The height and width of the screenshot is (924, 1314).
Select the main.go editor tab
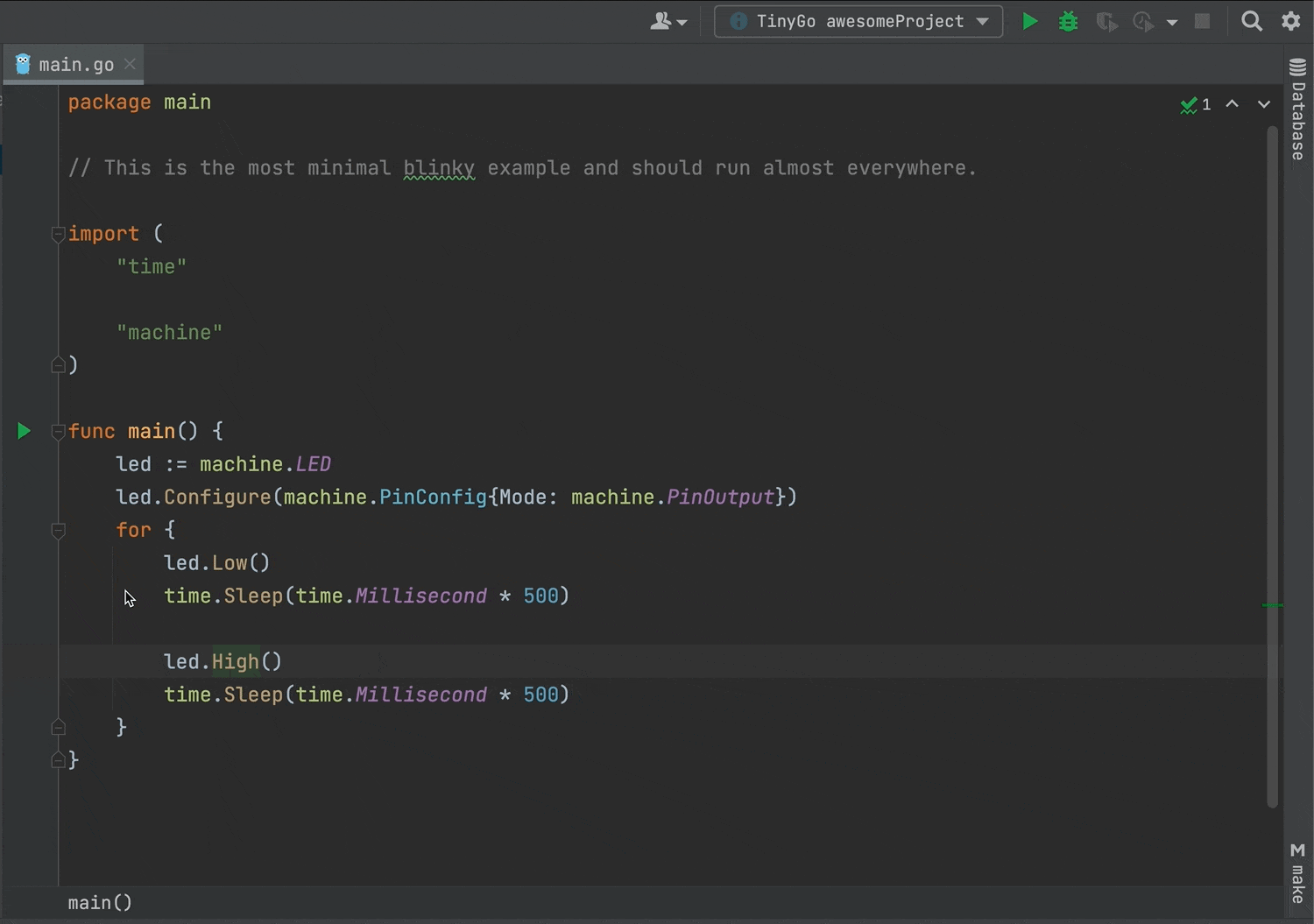click(x=75, y=65)
